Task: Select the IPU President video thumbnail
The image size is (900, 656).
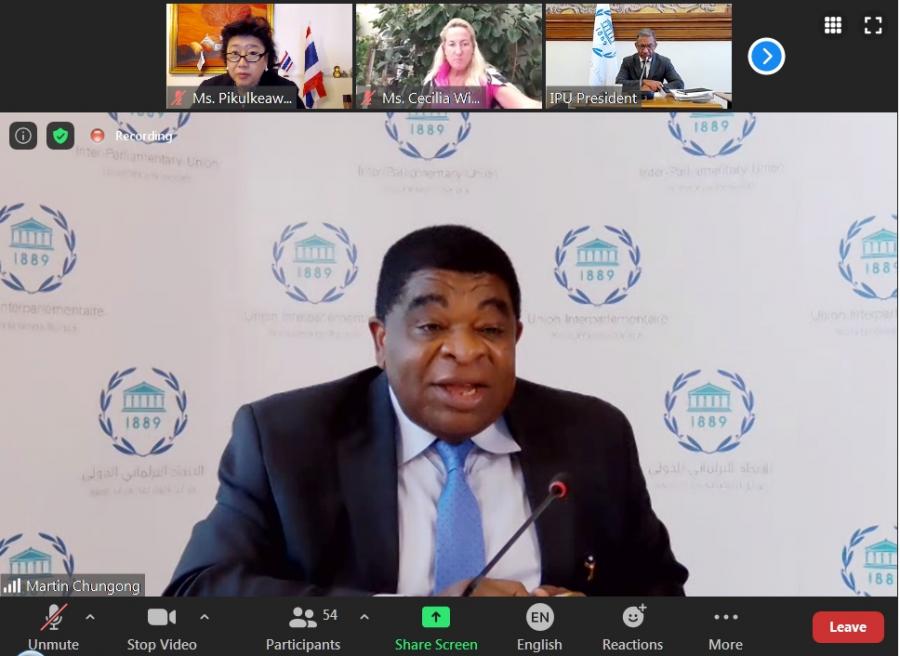Action: click(638, 56)
